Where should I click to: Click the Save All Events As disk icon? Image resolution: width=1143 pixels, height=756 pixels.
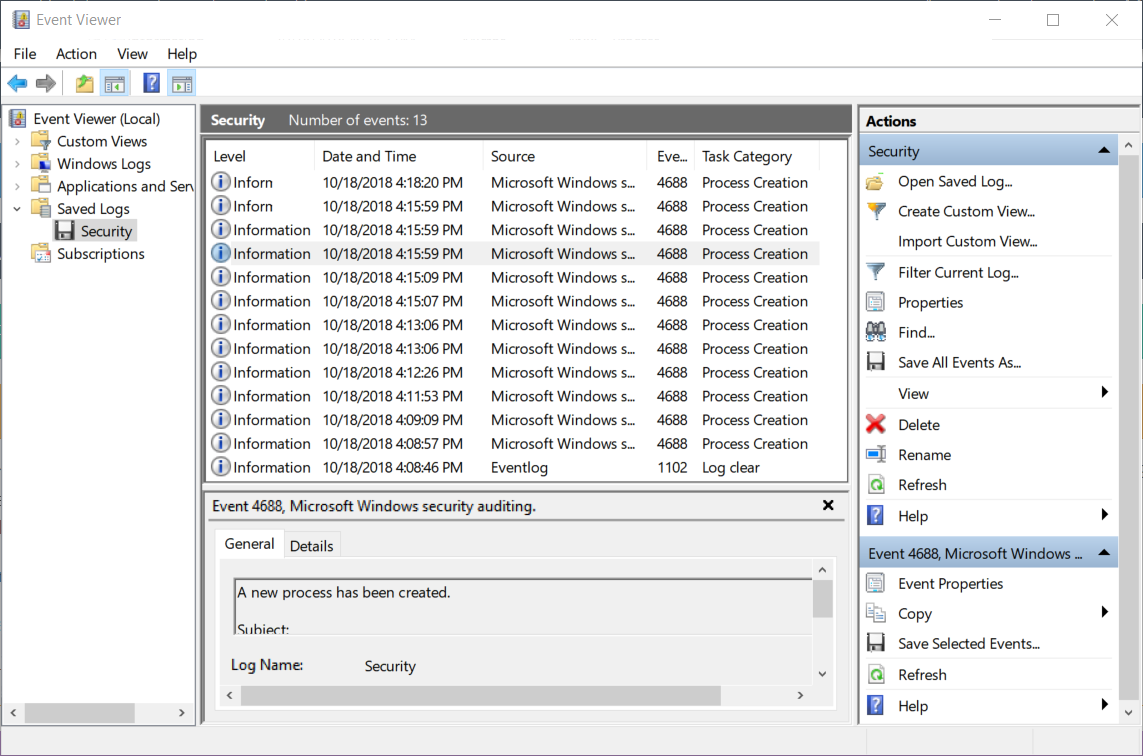[875, 362]
